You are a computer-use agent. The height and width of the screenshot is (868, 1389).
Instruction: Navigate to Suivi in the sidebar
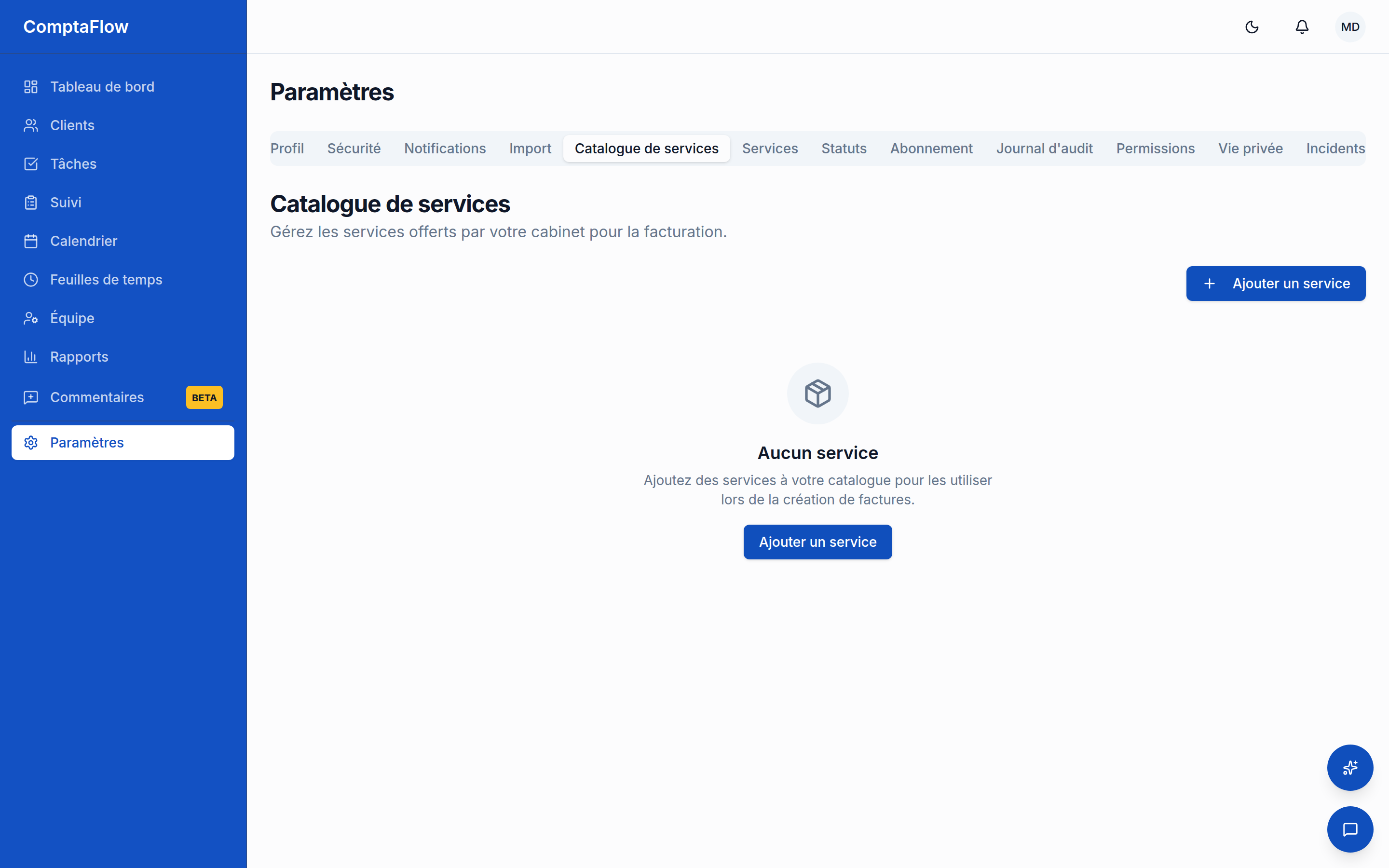[123, 202]
